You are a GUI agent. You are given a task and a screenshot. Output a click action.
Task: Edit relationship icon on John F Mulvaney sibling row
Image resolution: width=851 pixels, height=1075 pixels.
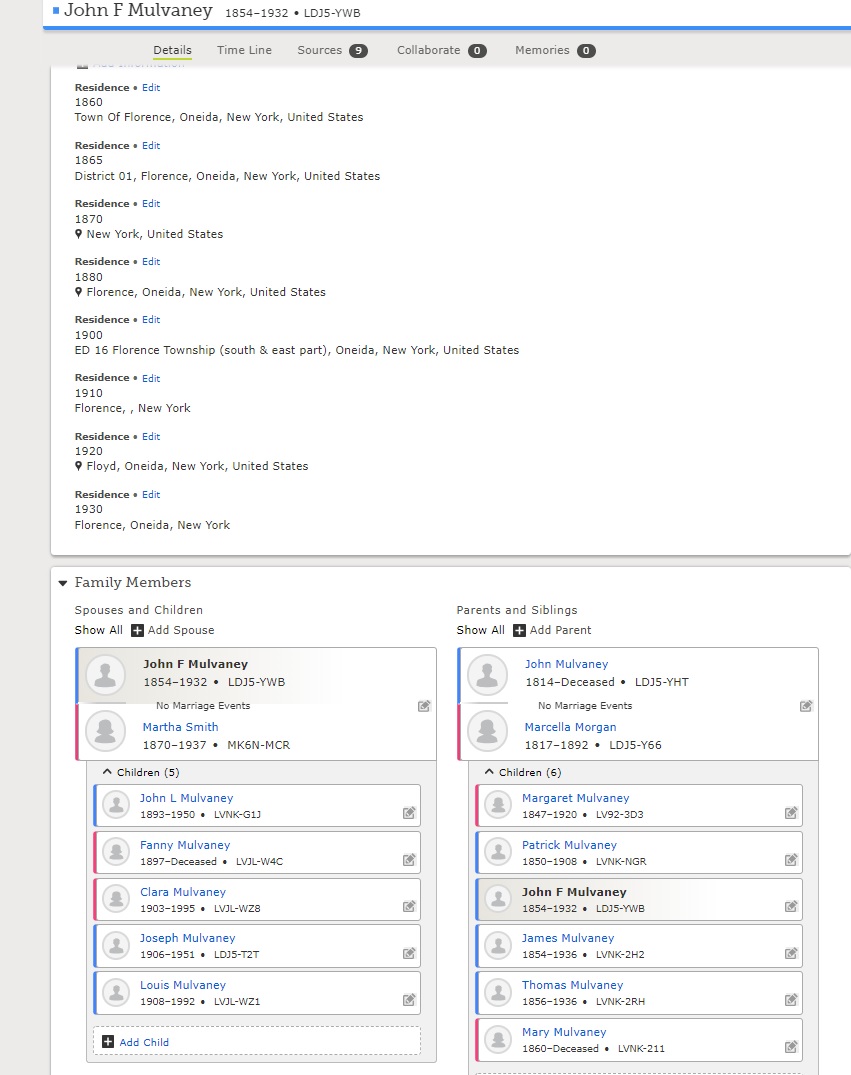click(791, 906)
